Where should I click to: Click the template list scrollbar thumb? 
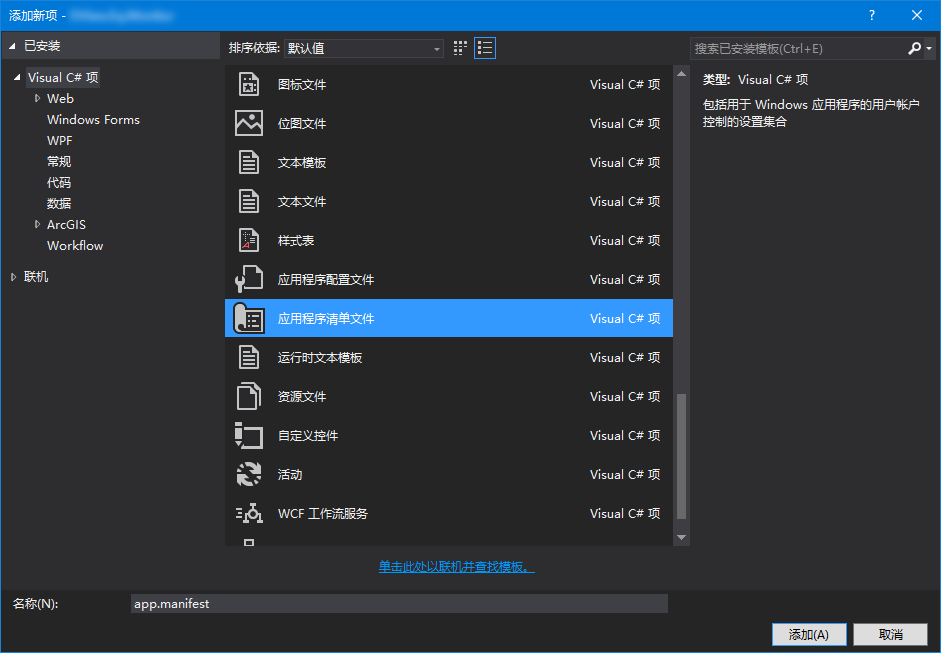coord(681,456)
